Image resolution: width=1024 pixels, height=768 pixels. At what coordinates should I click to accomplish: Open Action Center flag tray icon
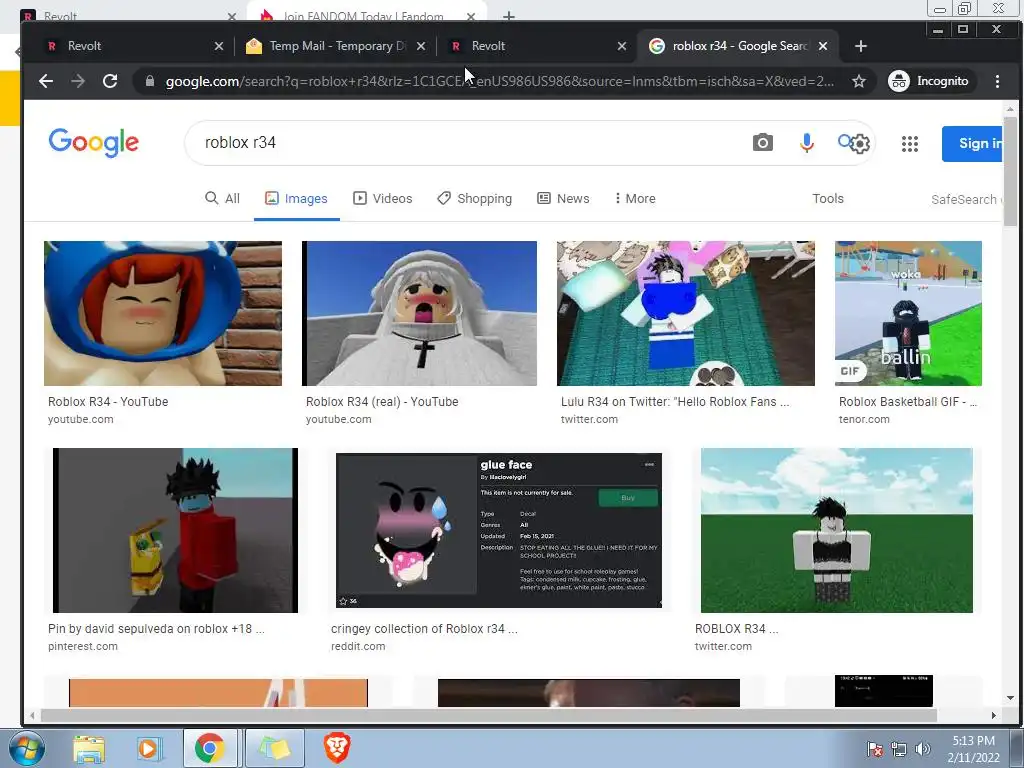click(x=874, y=749)
